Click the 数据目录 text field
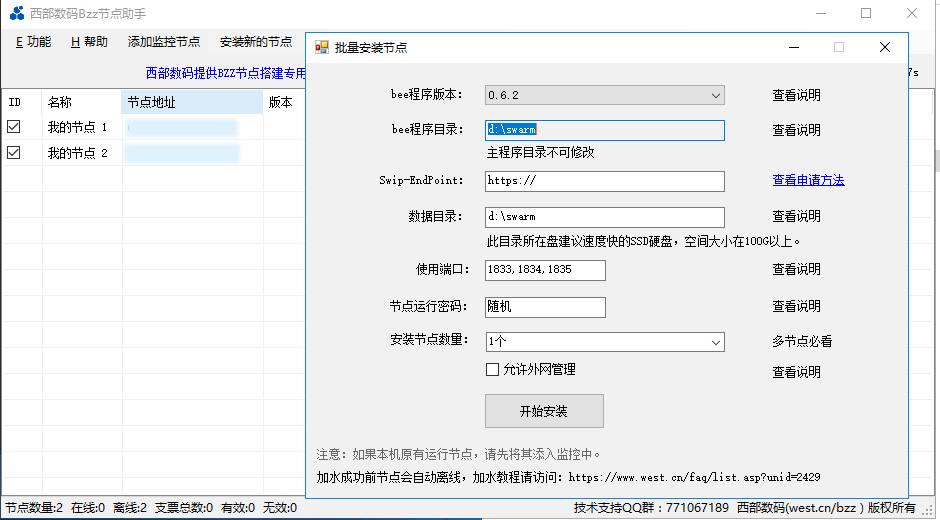 tap(604, 217)
